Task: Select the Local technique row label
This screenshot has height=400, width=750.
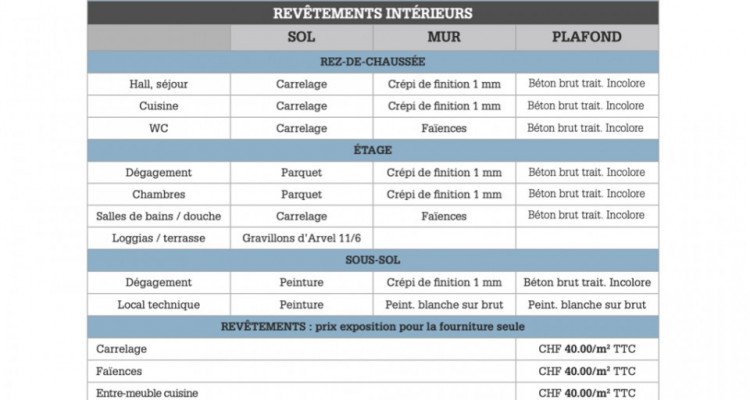Action: click(x=158, y=304)
